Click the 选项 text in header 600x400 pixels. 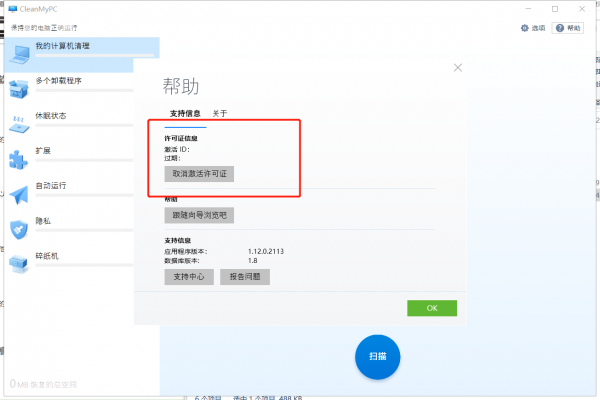click(x=538, y=28)
